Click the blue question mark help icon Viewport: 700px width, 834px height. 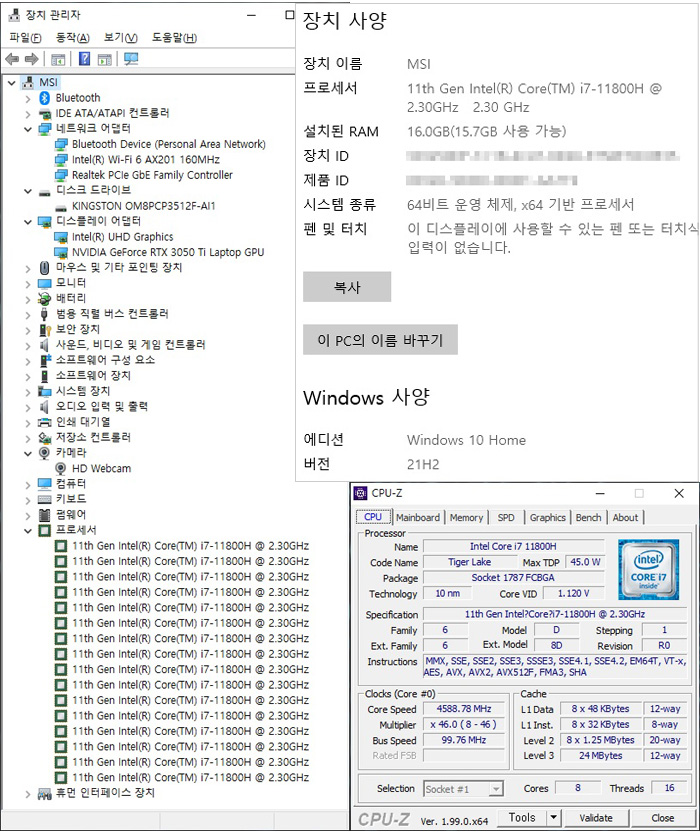click(85, 59)
